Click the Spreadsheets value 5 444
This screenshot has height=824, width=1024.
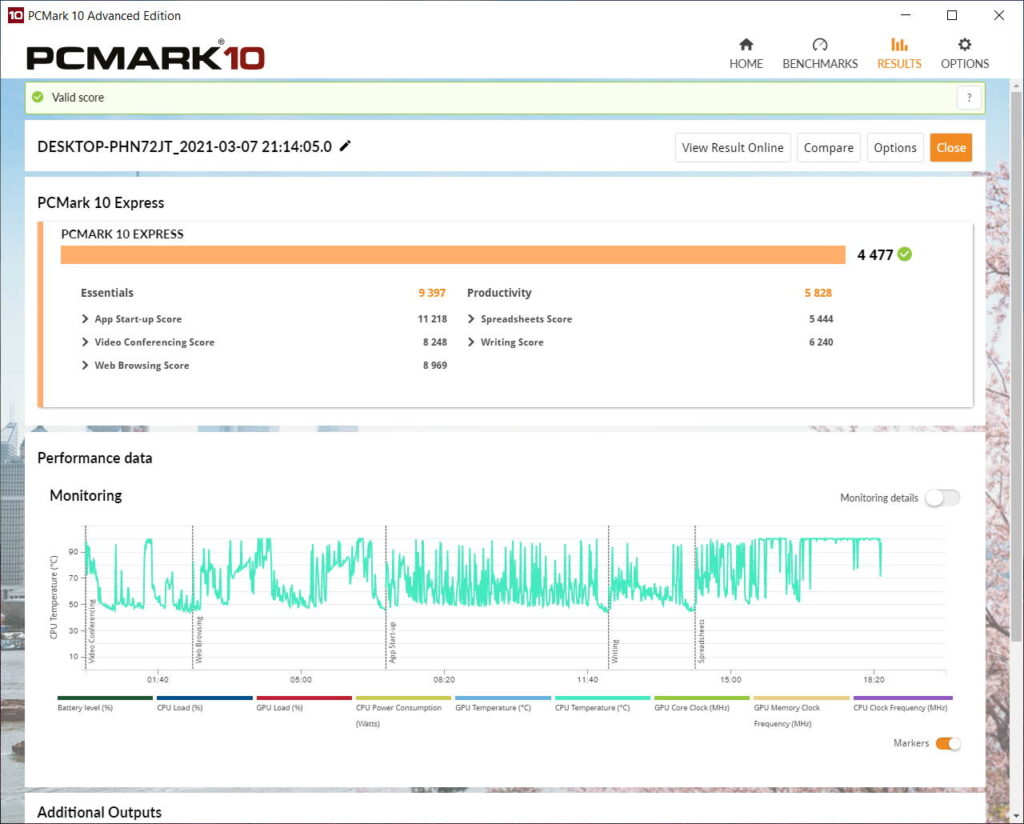click(821, 319)
